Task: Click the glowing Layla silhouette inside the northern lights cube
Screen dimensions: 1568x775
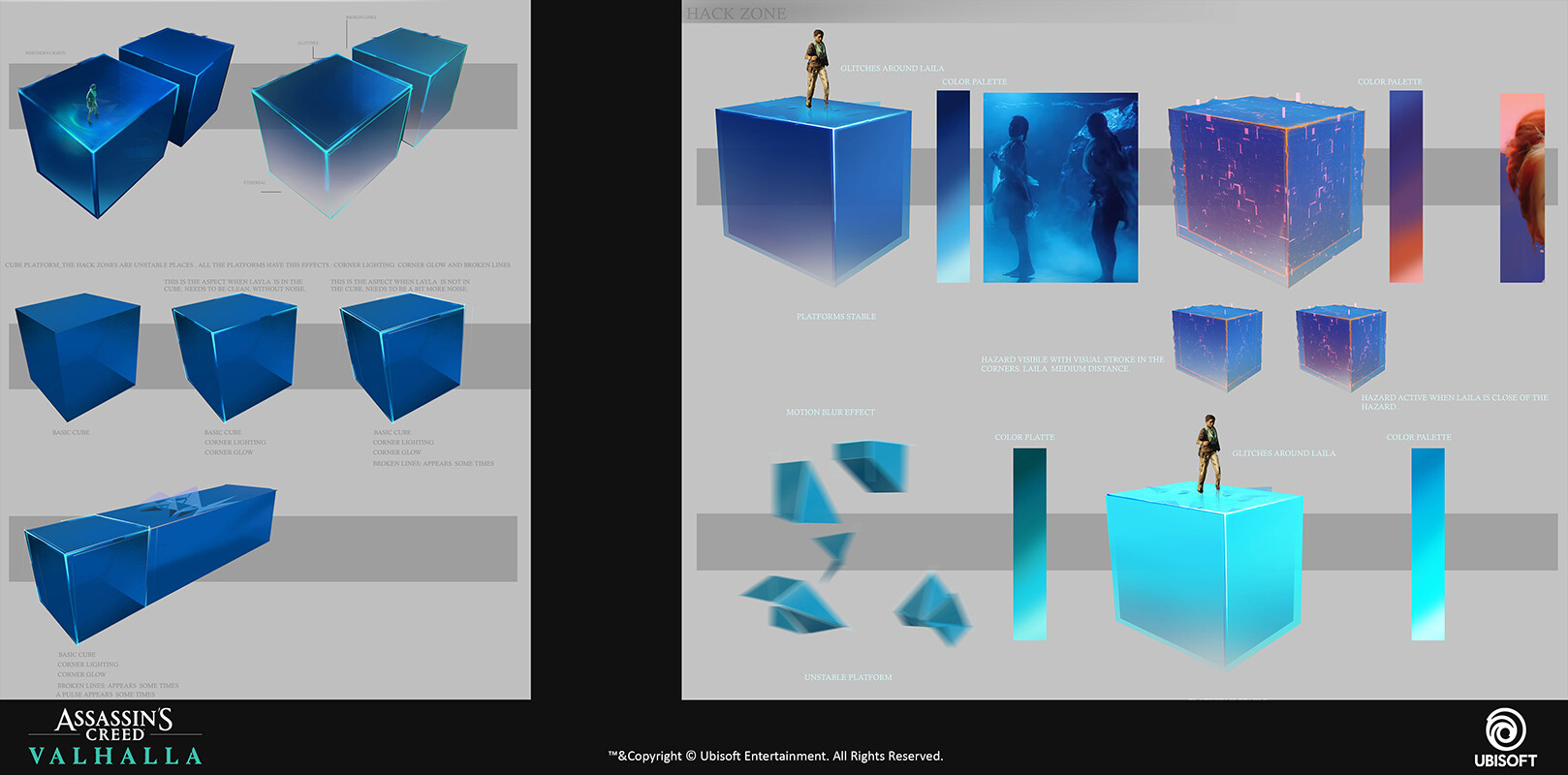Action: [x=92, y=104]
